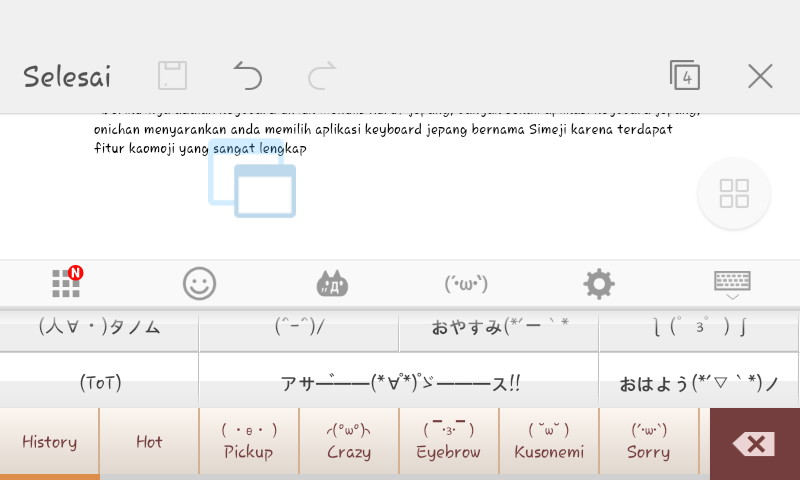The image size is (800, 480).
Task: Switch to the History tab
Action: (49, 442)
